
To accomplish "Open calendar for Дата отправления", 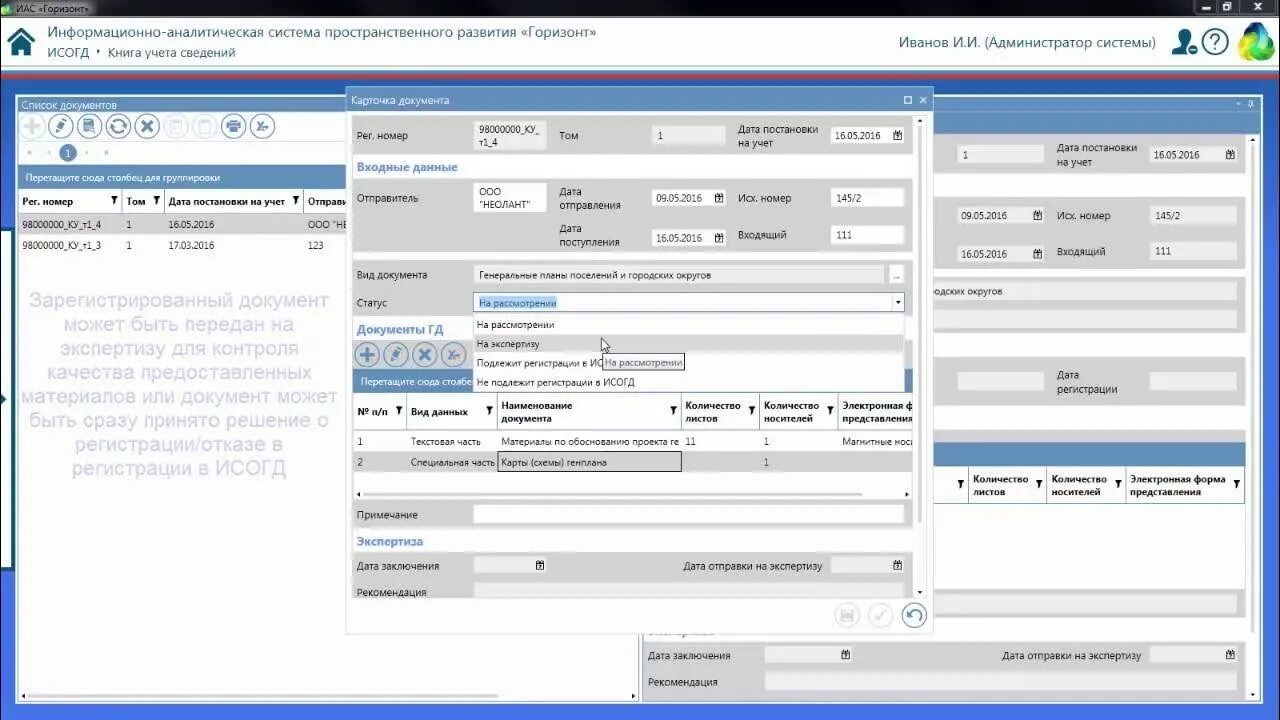I will click(x=718, y=198).
